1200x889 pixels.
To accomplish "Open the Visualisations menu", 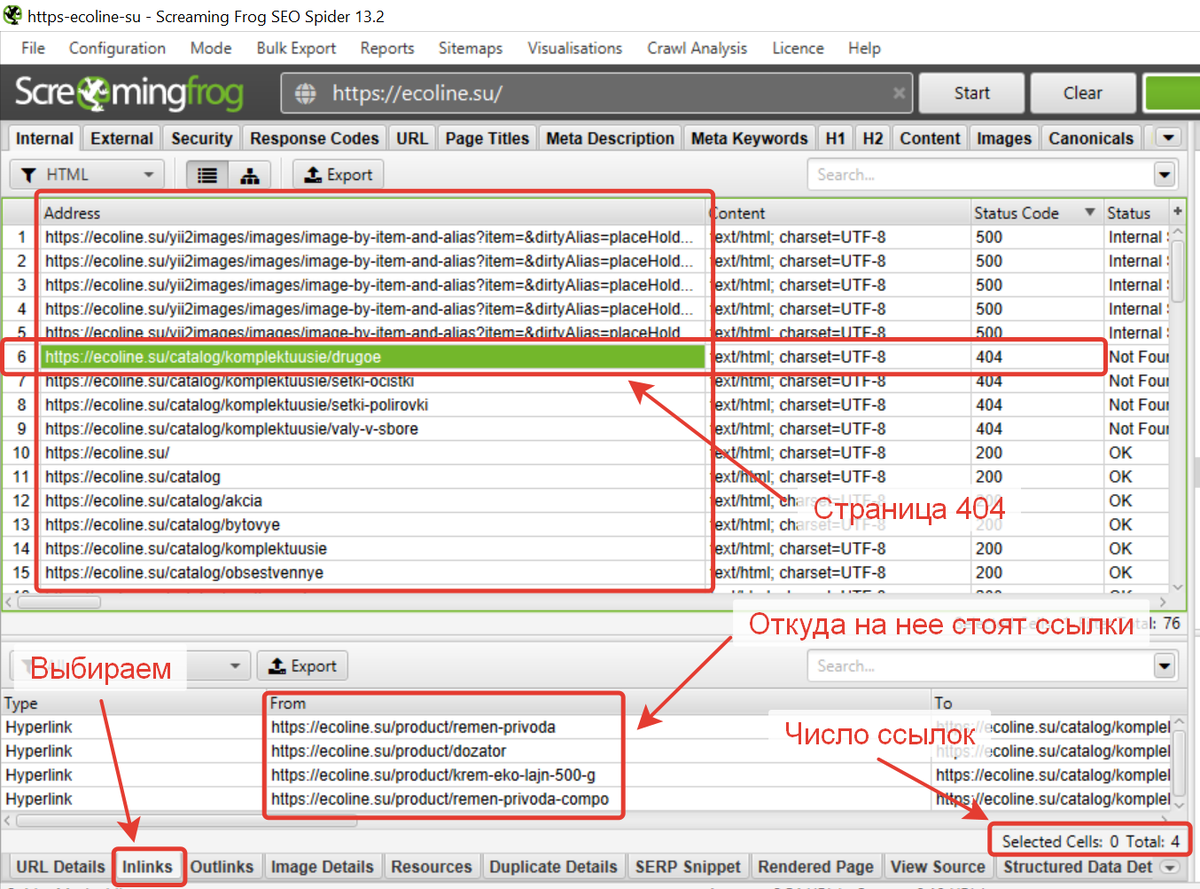I will tap(575, 48).
